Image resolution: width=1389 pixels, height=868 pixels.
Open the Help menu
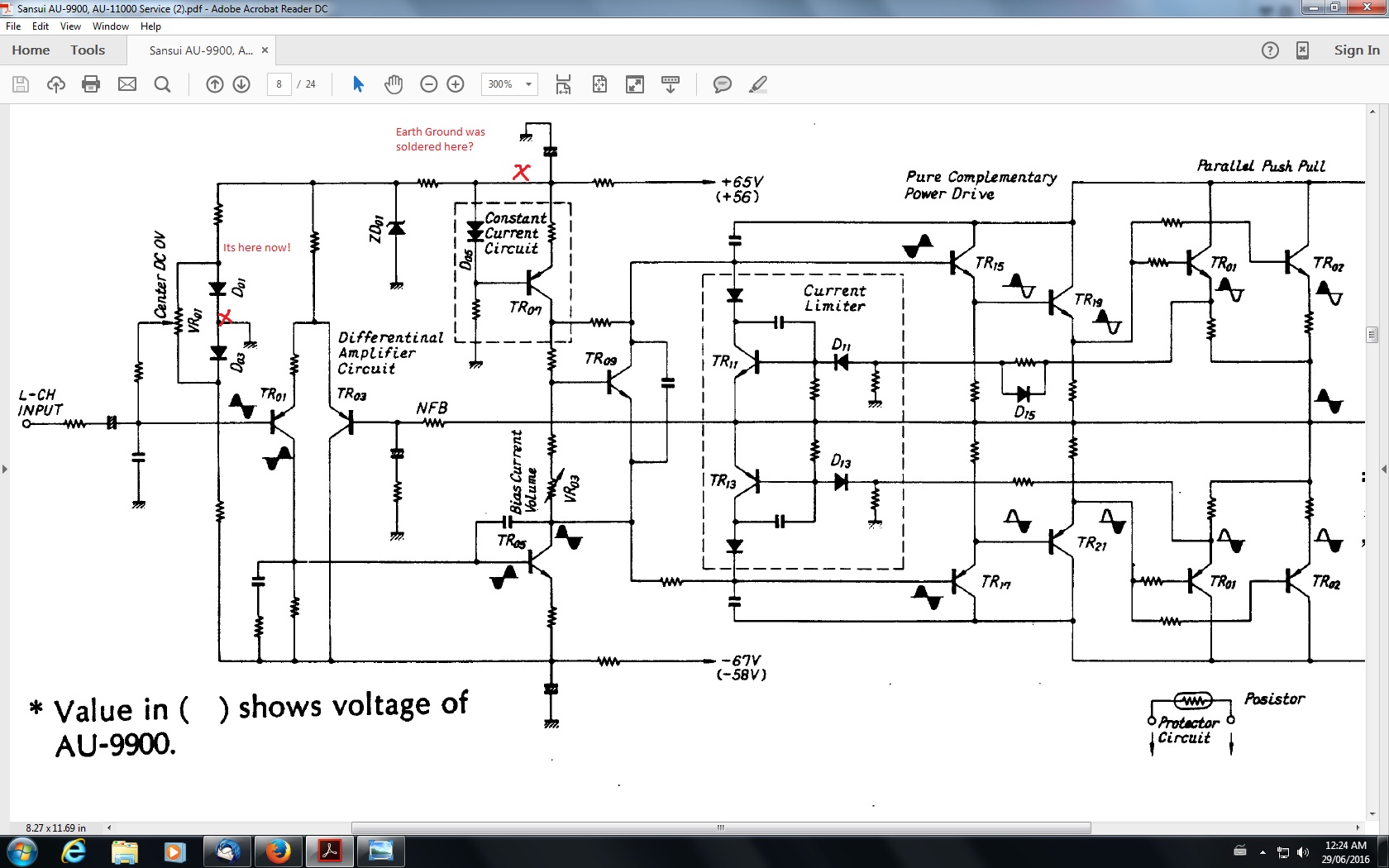[151, 26]
